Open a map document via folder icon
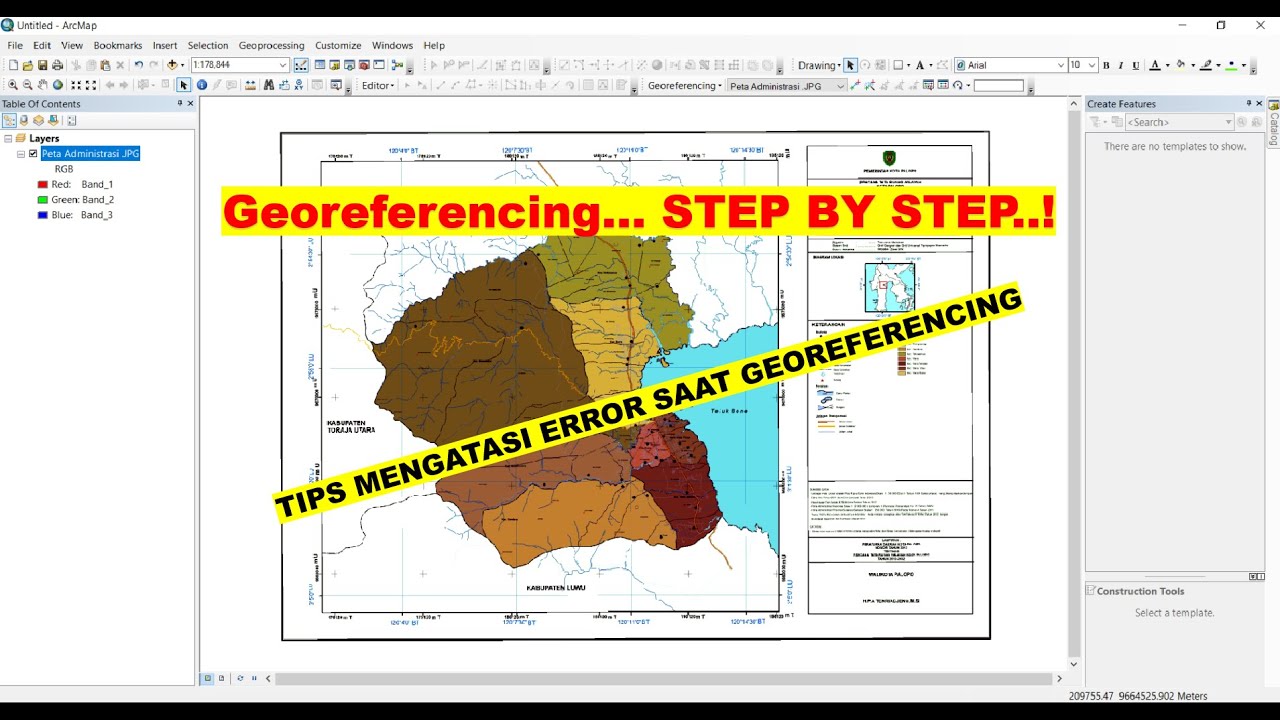 28,65
